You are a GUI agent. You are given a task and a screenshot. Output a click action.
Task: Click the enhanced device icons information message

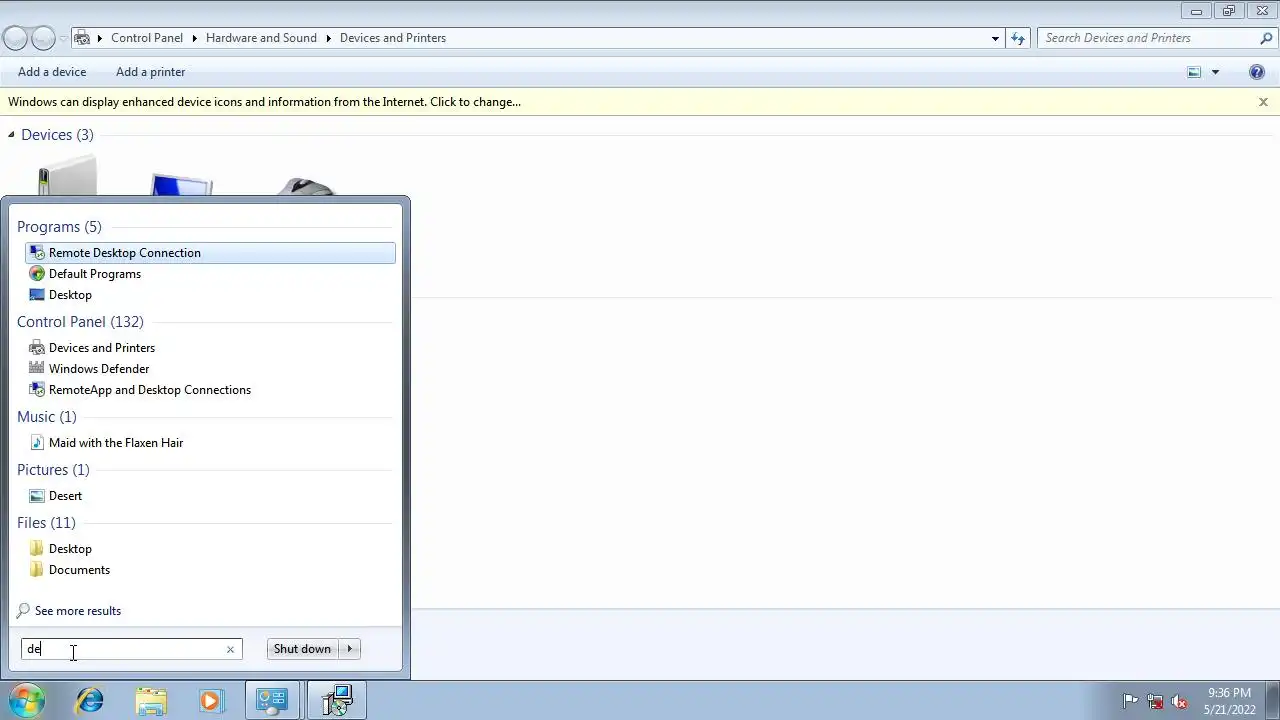(x=264, y=102)
